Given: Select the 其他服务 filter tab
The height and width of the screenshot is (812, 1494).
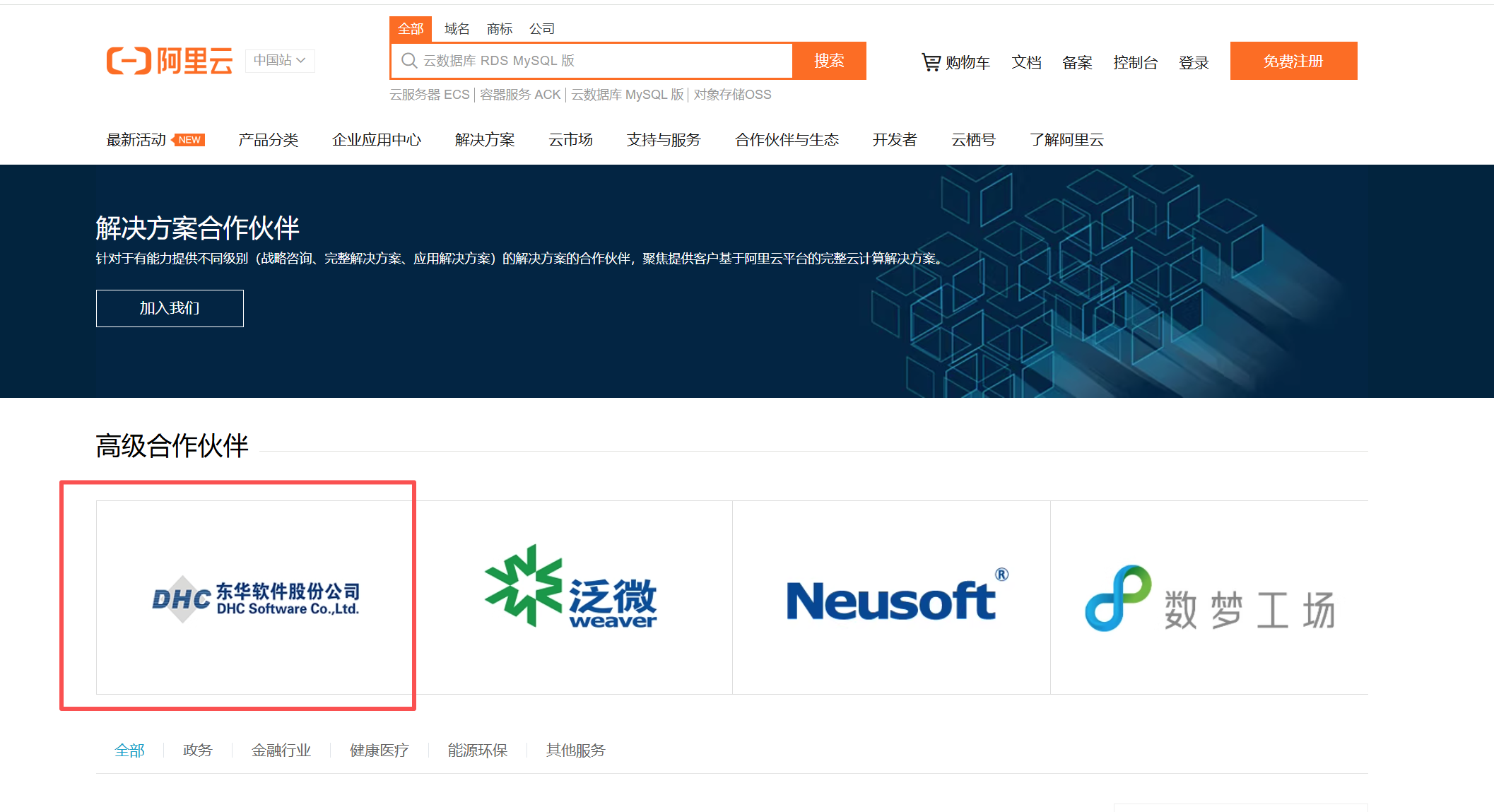Looking at the screenshot, I should (576, 751).
